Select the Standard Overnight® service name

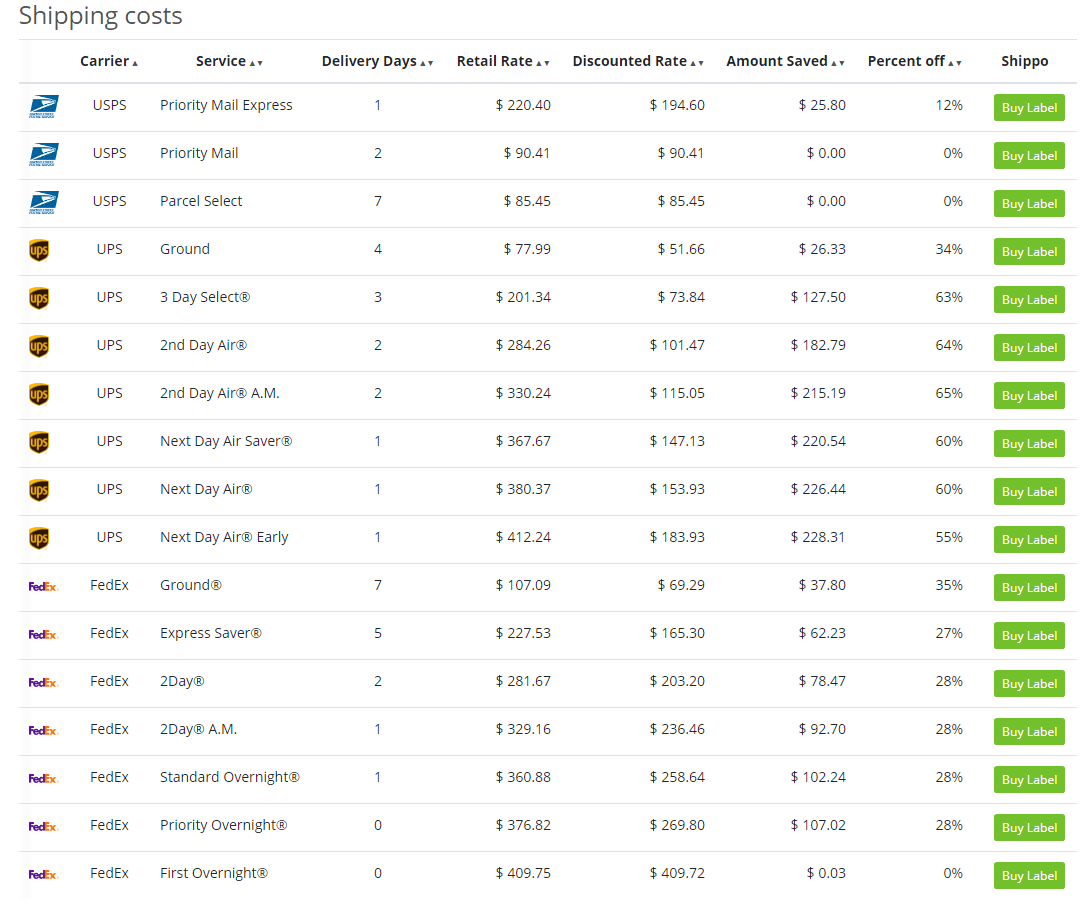click(x=230, y=777)
